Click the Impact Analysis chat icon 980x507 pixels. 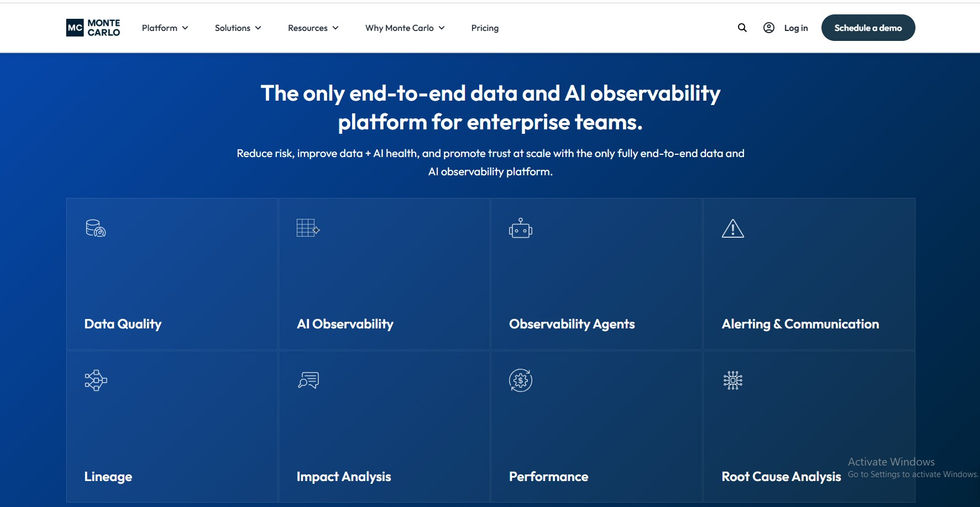[x=308, y=380]
